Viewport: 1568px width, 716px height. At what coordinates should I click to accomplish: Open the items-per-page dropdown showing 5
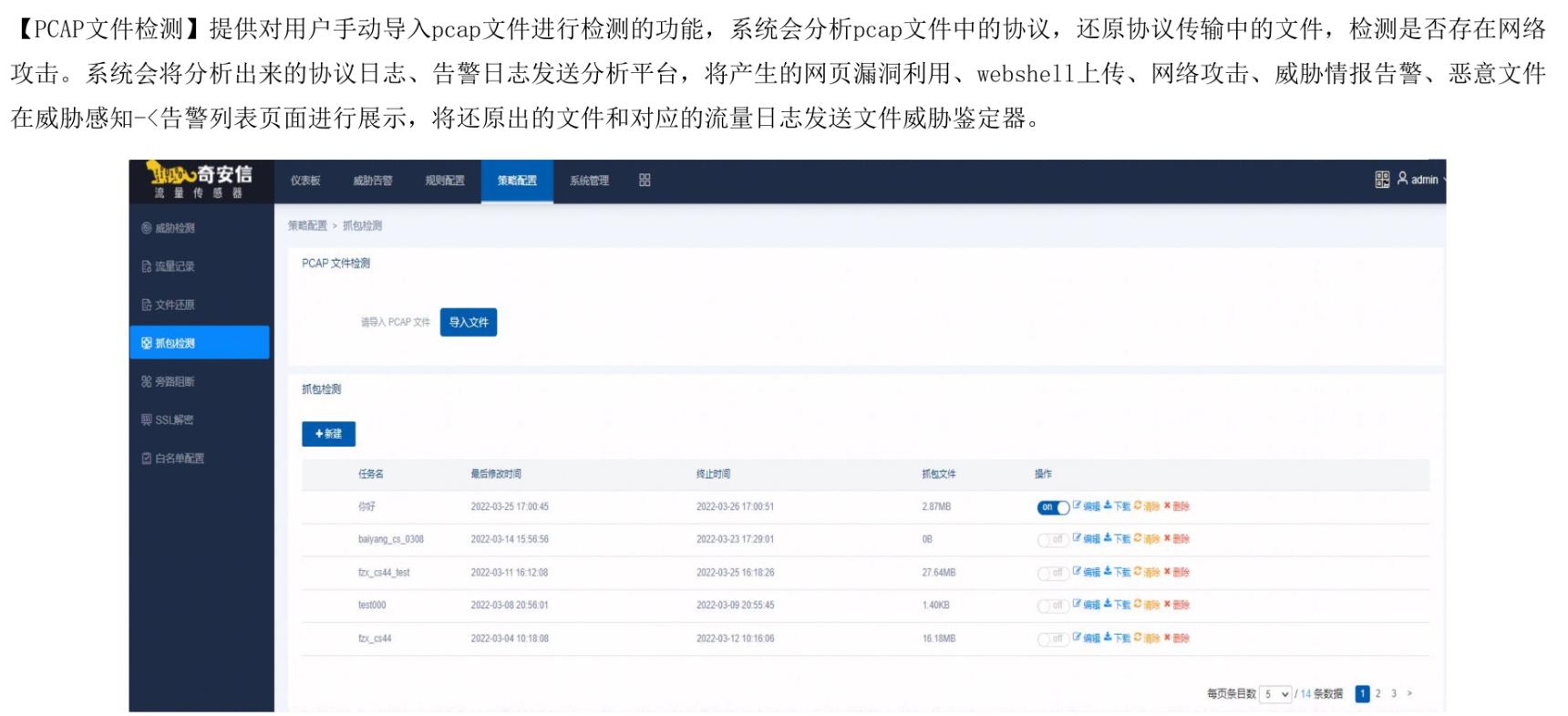1276,694
